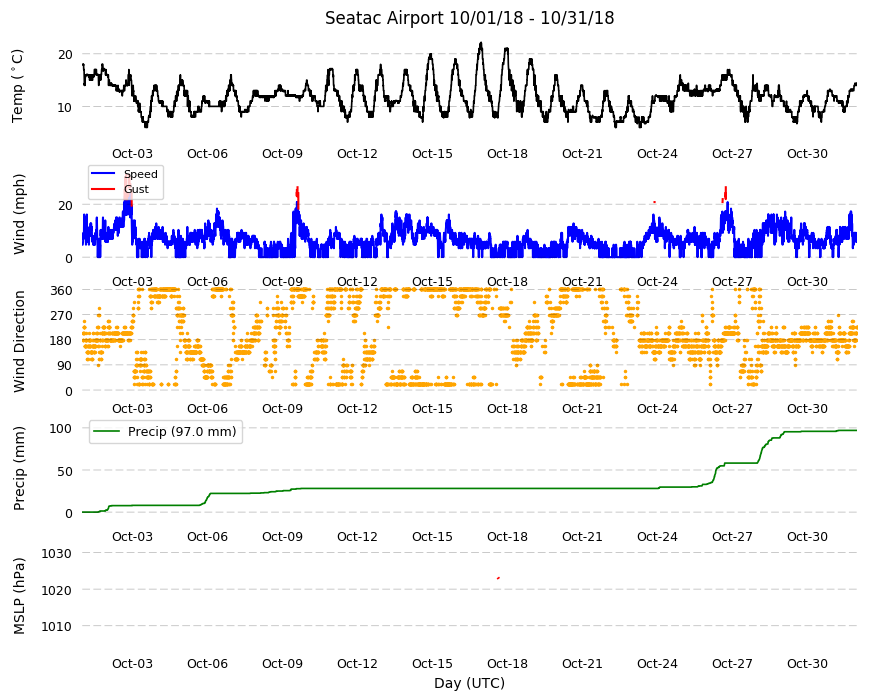Click the green Precip legend line
The image size is (870, 700).
click(105, 432)
